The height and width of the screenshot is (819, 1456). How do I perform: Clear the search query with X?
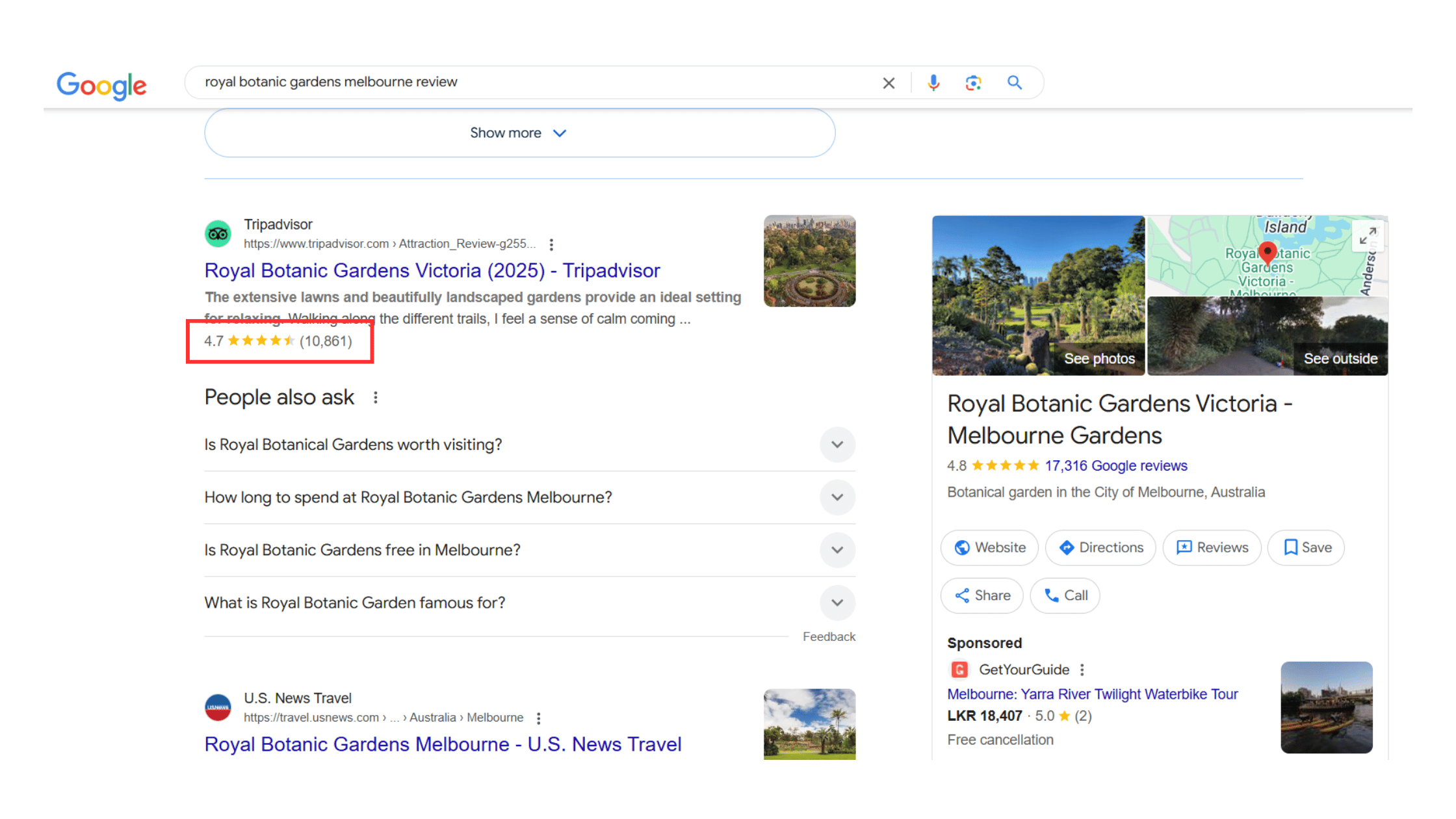889,83
